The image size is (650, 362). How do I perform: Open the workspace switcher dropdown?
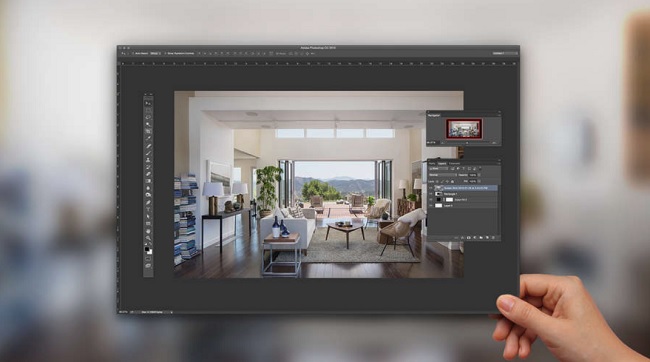pyautogui.click(x=504, y=53)
